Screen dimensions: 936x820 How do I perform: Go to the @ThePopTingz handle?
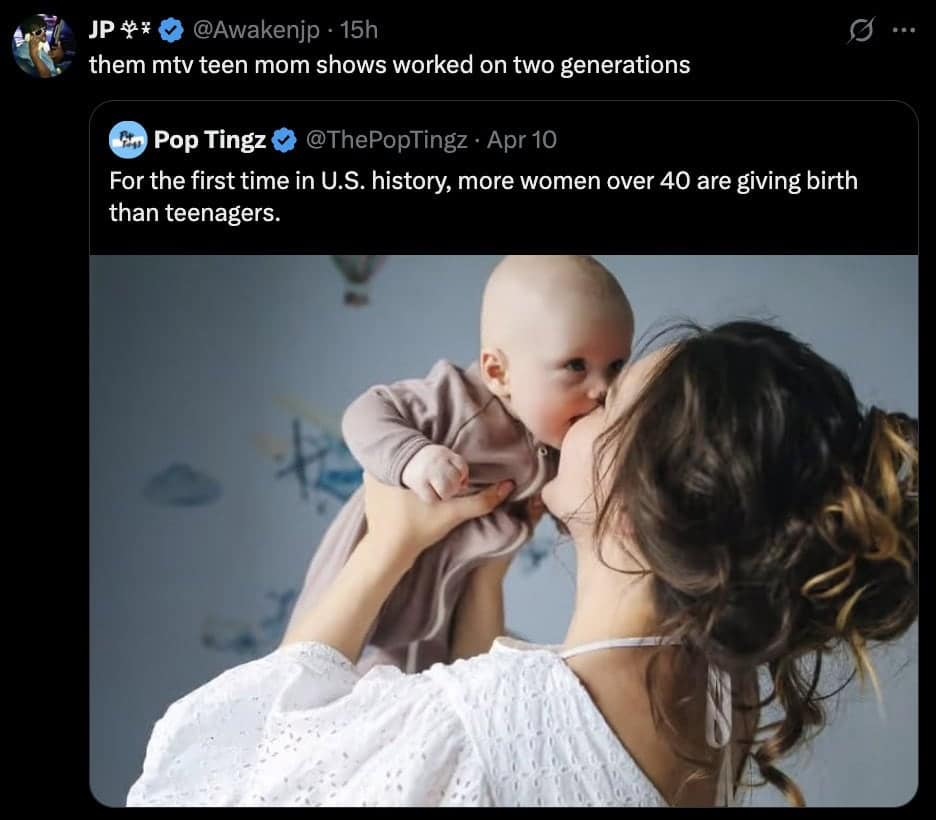tap(385, 140)
